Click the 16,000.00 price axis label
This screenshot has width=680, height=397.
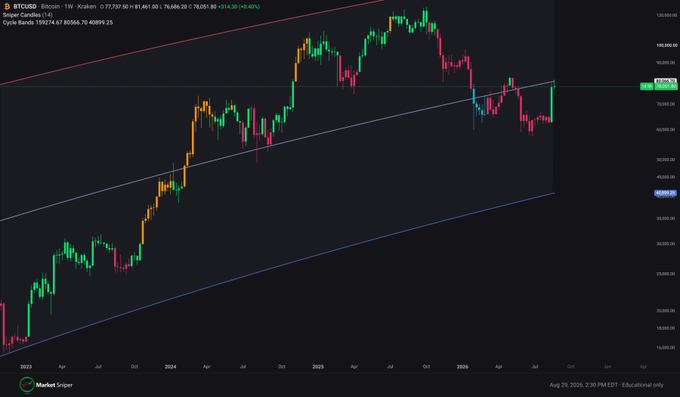point(667,347)
